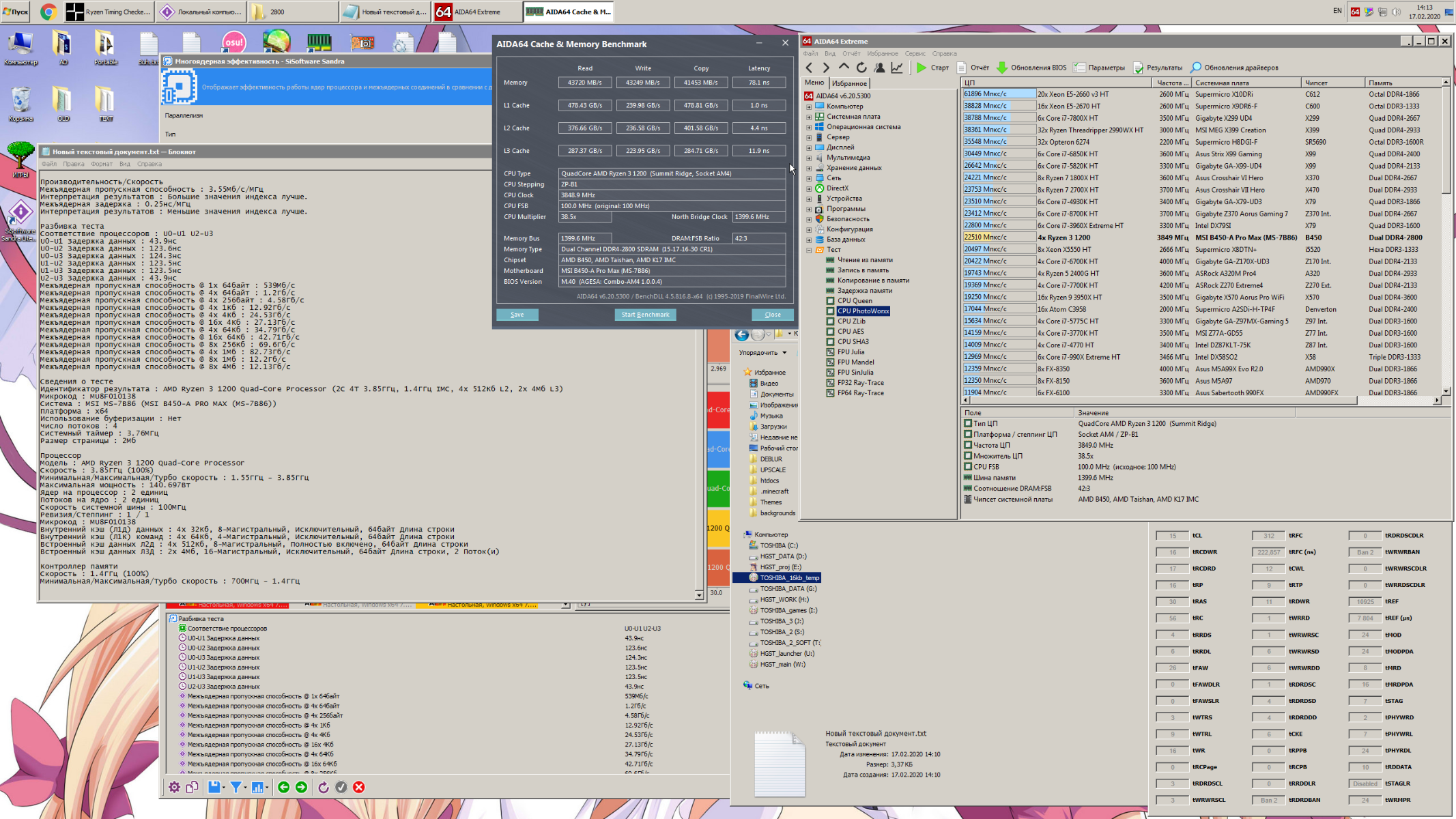Click the refresh arrow in the AIDA64 toolbar
The height and width of the screenshot is (819, 1456).
(861, 68)
